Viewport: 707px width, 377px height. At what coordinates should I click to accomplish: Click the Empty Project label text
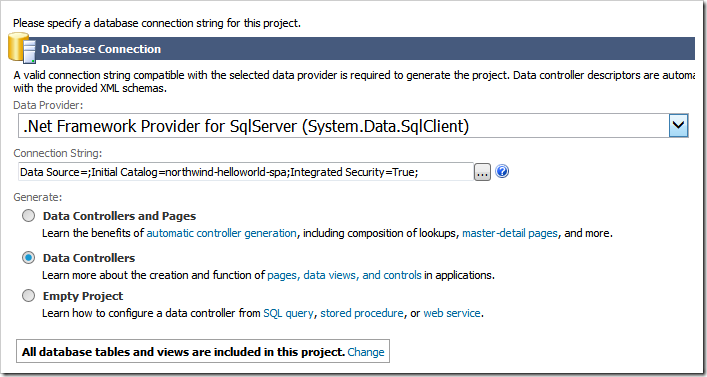click(x=83, y=296)
